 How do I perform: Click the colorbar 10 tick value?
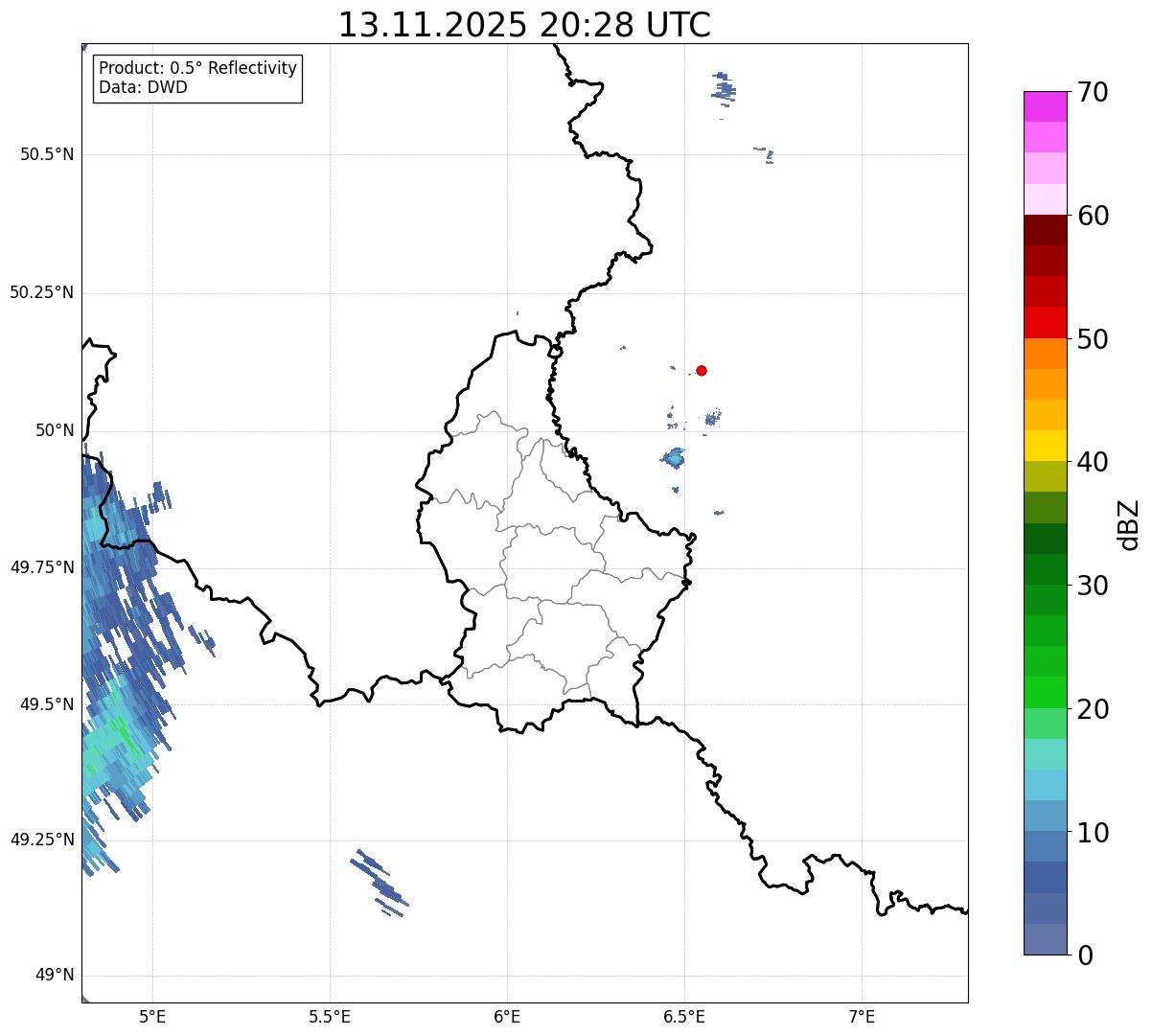[1093, 833]
